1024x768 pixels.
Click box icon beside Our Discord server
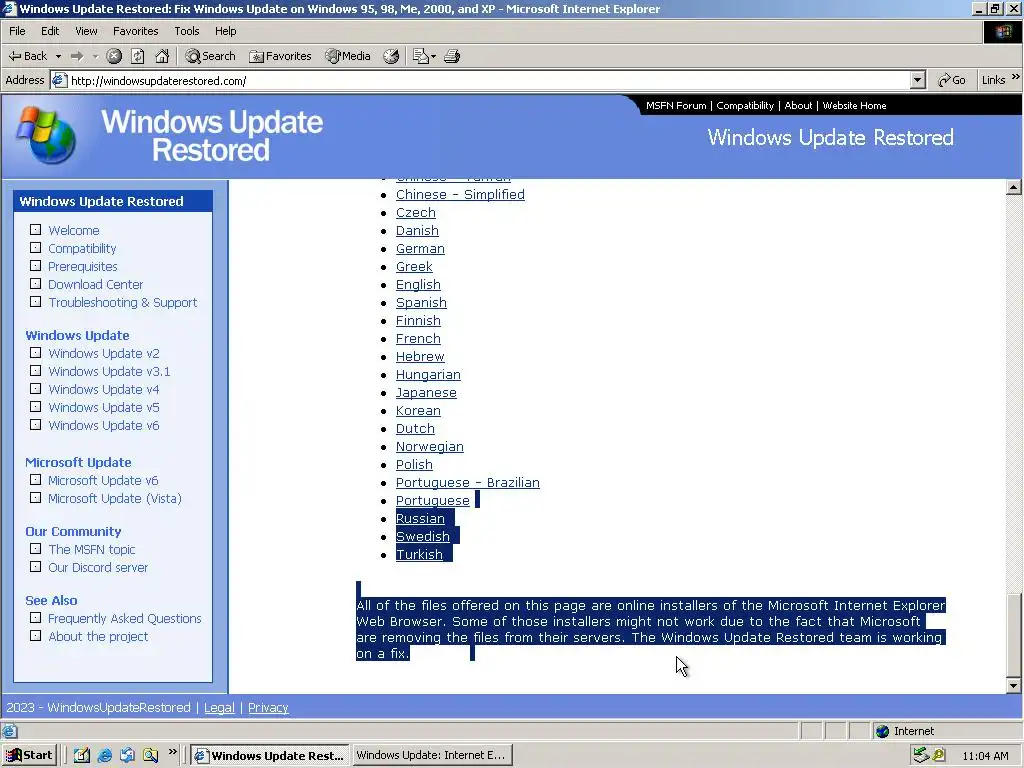(35, 567)
